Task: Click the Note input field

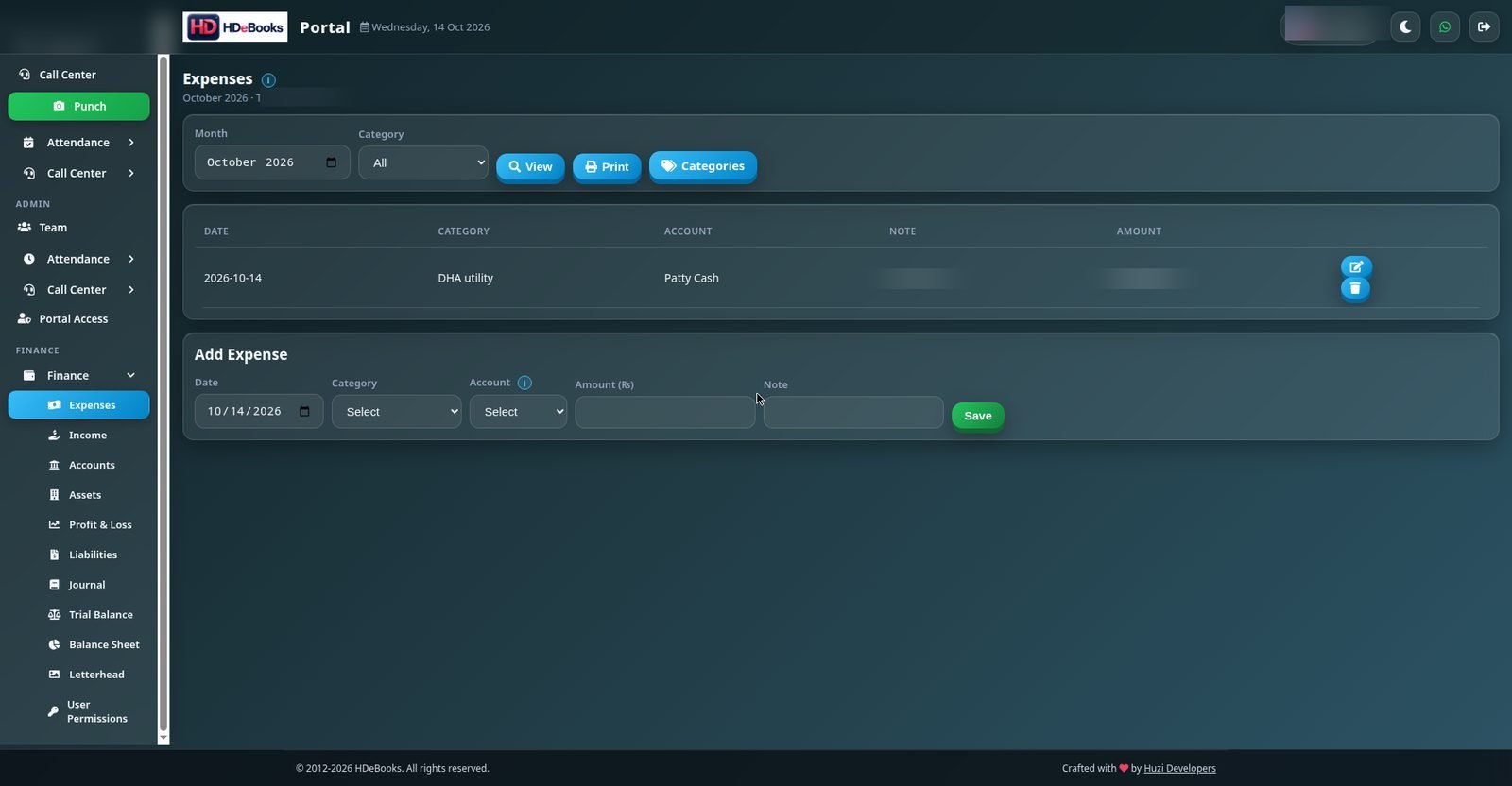Action: [x=853, y=413]
